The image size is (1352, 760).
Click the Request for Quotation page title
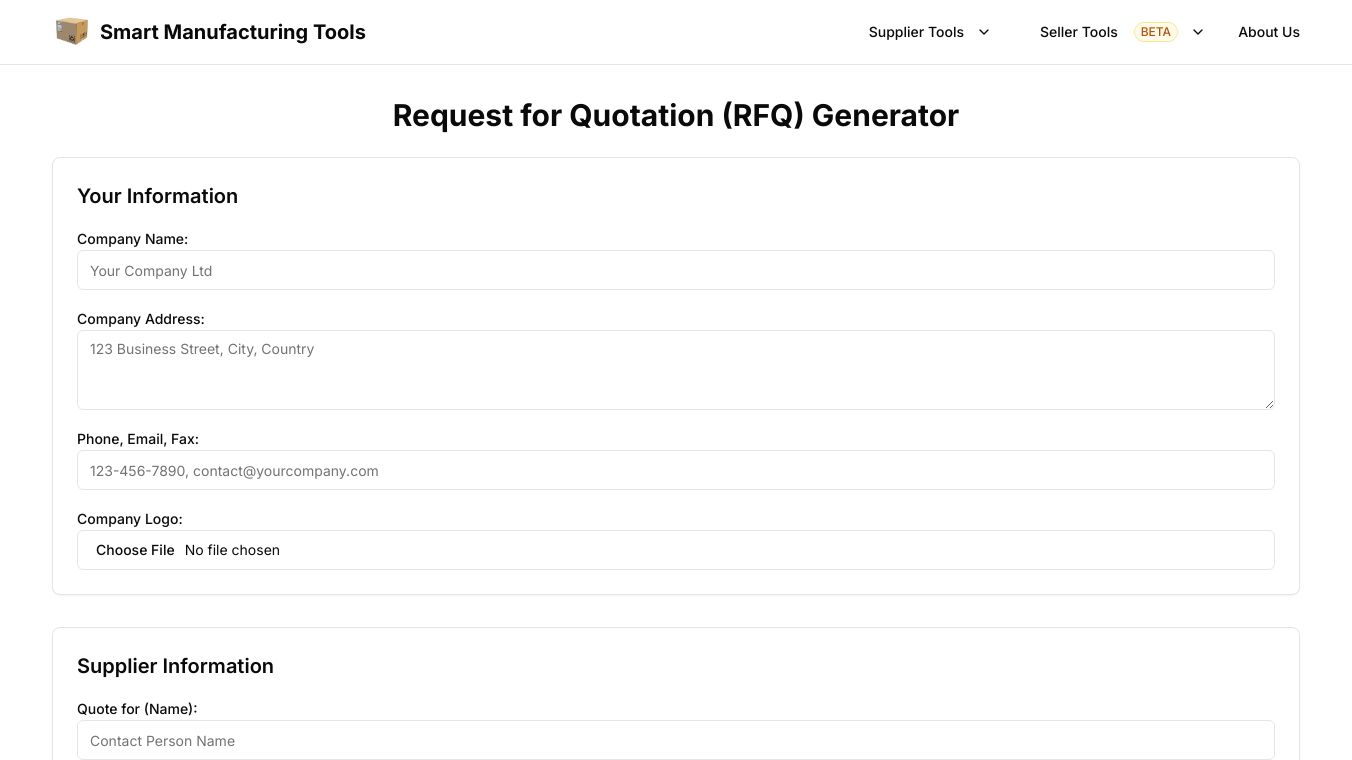(x=675, y=115)
